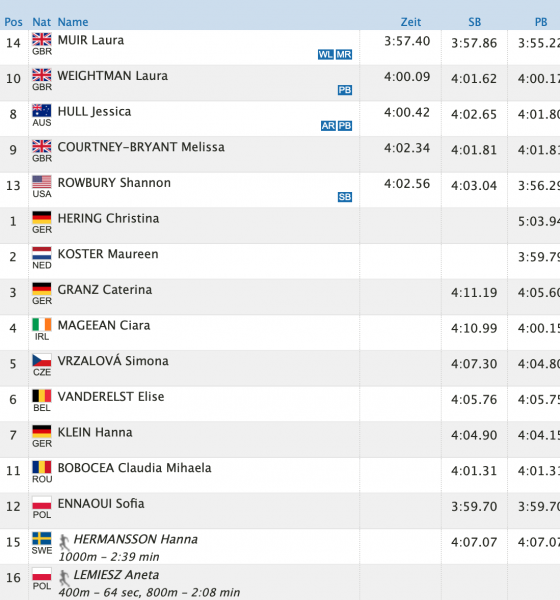Click the Australian flag for Hull Jessica
The width and height of the screenshot is (560, 600).
pyautogui.click(x=42, y=110)
